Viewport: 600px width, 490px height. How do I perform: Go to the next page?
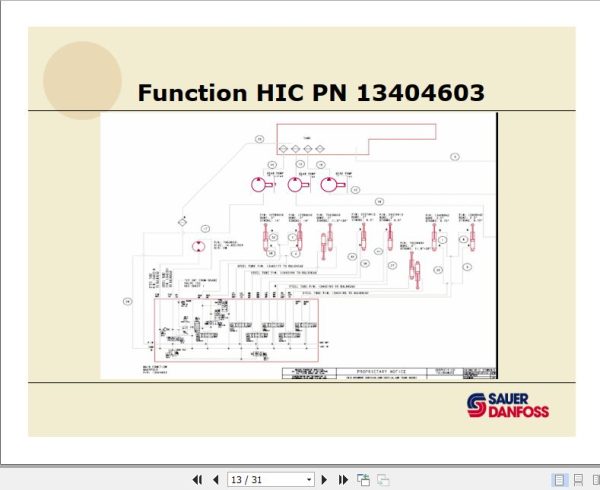(x=324, y=480)
